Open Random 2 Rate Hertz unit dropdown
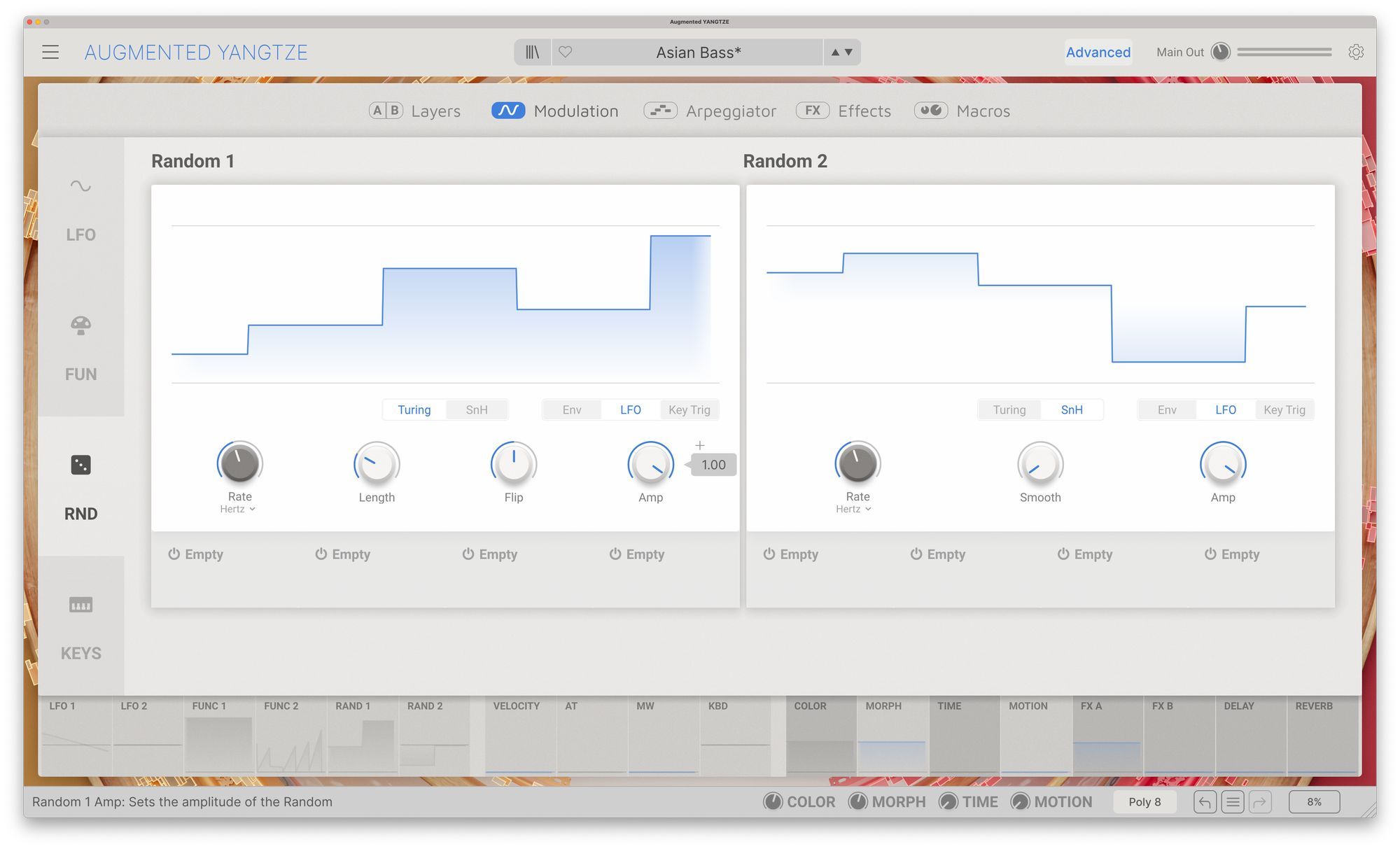The image size is (1400, 849). (x=853, y=510)
